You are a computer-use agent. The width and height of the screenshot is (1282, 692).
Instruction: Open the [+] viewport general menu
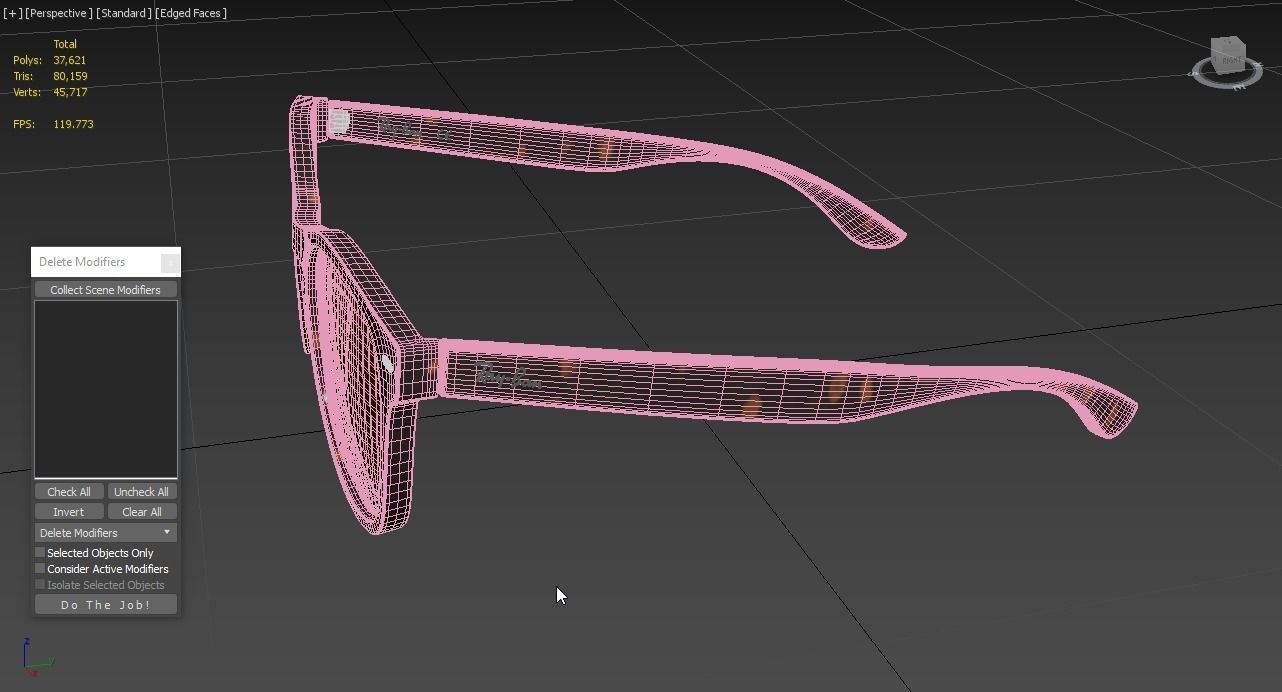(12, 13)
